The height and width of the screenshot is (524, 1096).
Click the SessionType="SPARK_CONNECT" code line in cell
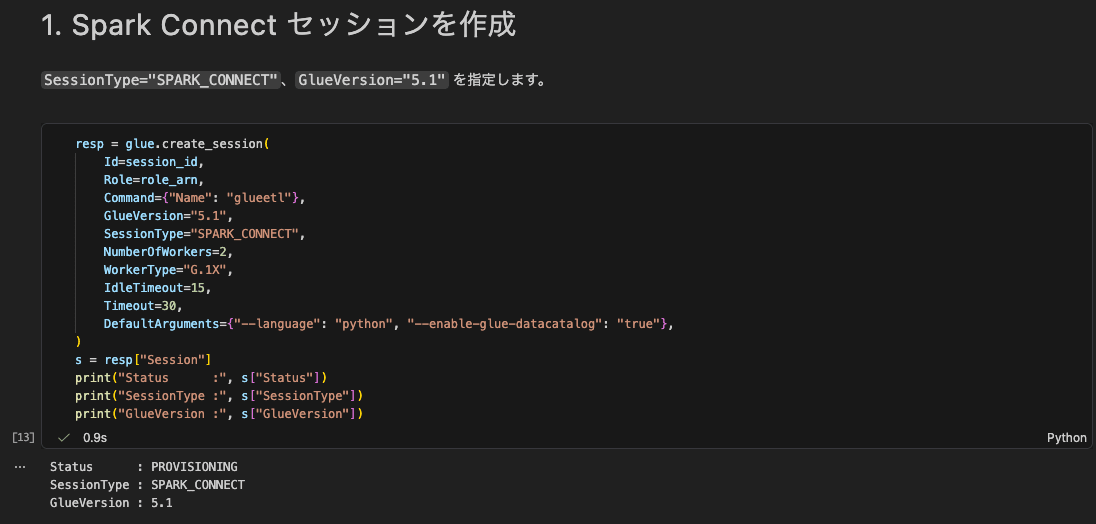pyautogui.click(x=205, y=233)
